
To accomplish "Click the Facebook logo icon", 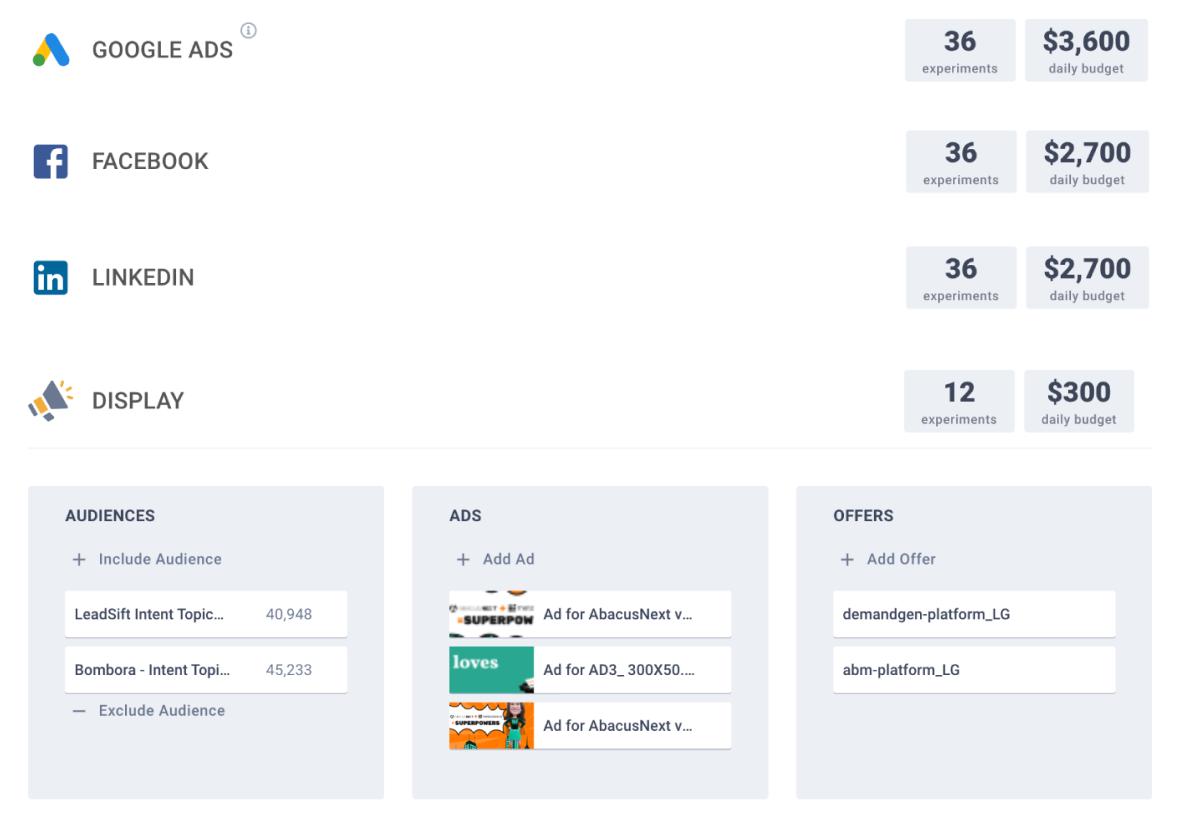I will [51, 161].
